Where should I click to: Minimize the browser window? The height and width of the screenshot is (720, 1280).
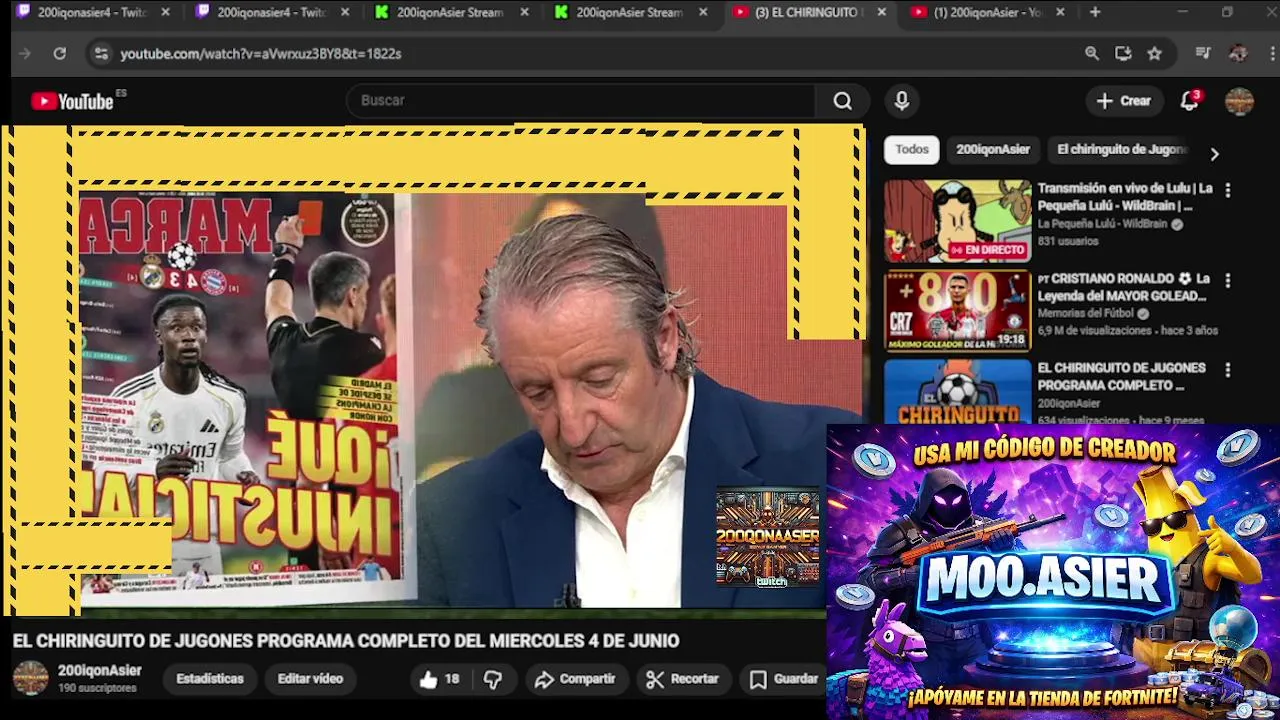coord(1182,12)
